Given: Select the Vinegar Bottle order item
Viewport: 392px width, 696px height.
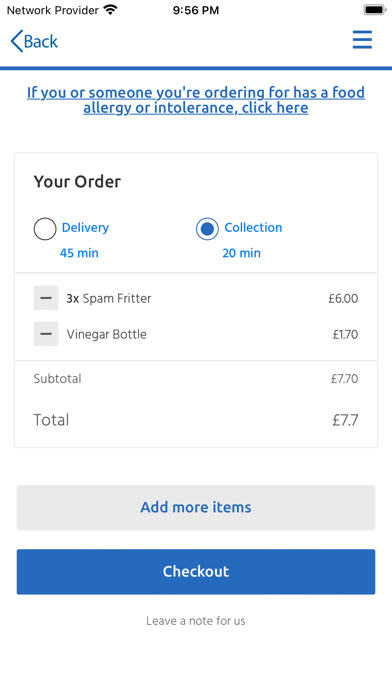Looking at the screenshot, I should pyautogui.click(x=107, y=334).
